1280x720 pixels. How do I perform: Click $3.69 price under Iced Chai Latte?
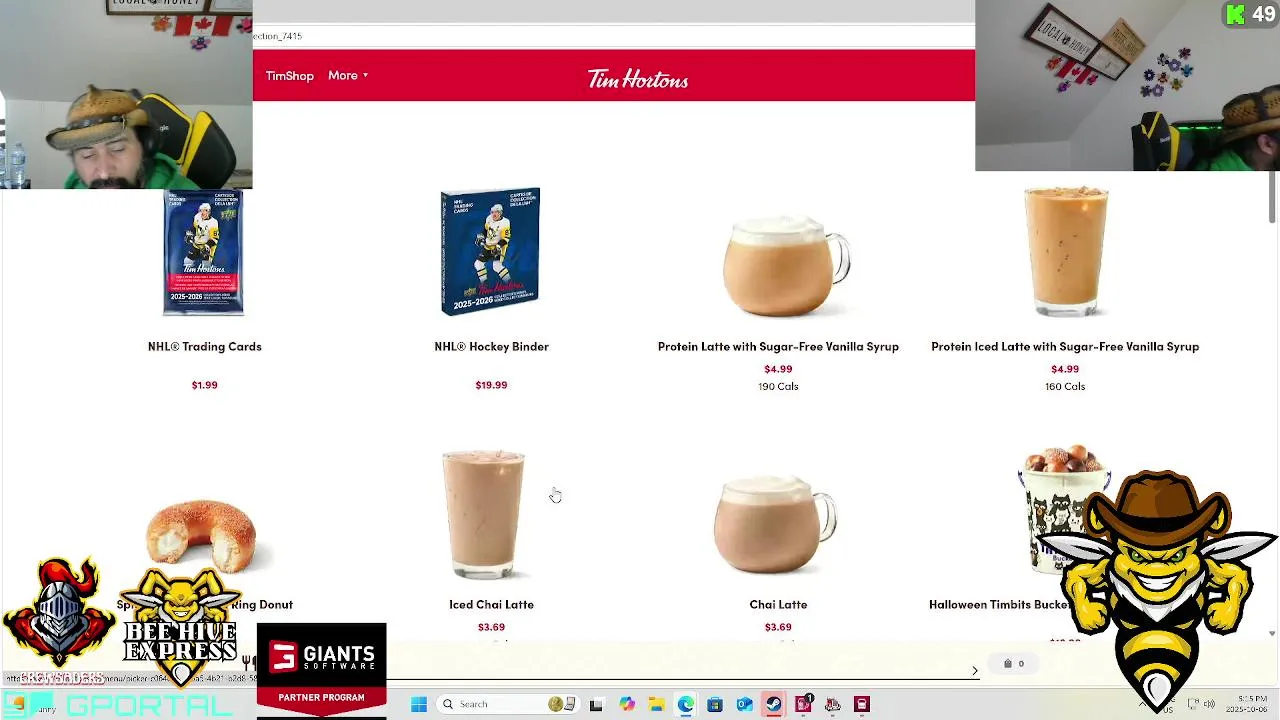491,627
